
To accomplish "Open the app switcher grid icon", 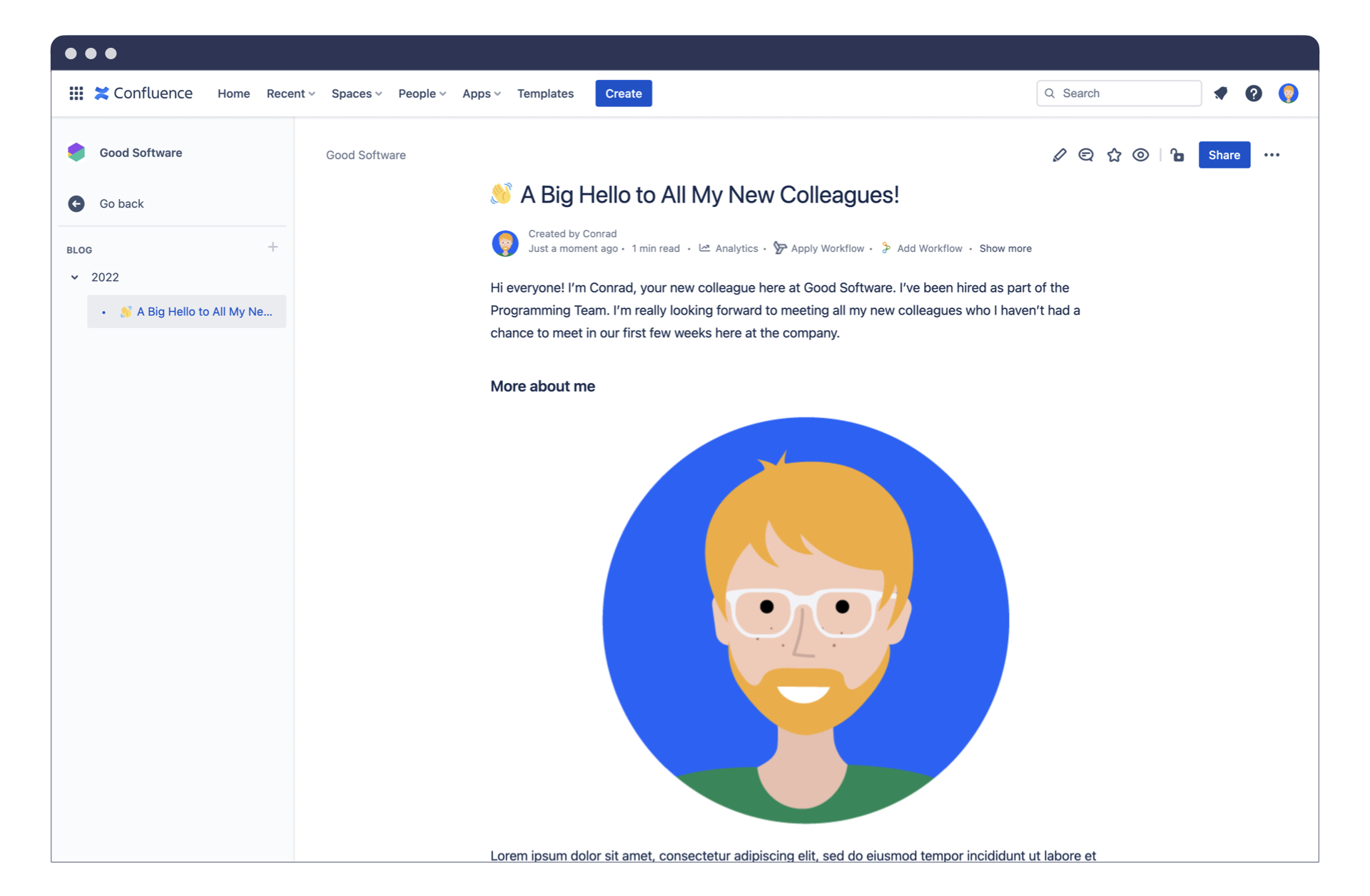I will (x=76, y=93).
